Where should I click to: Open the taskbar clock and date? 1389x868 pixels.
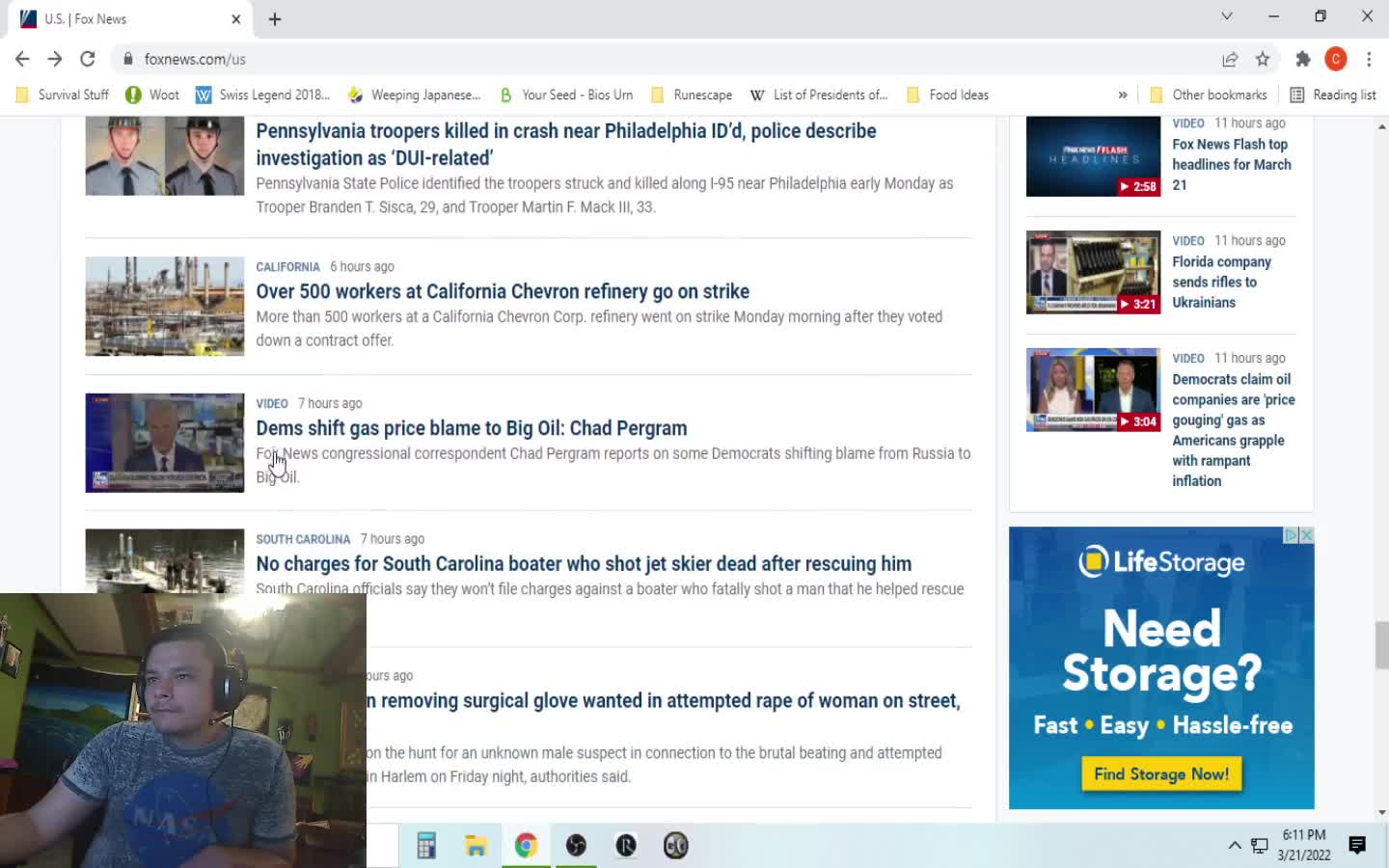[x=1304, y=845]
